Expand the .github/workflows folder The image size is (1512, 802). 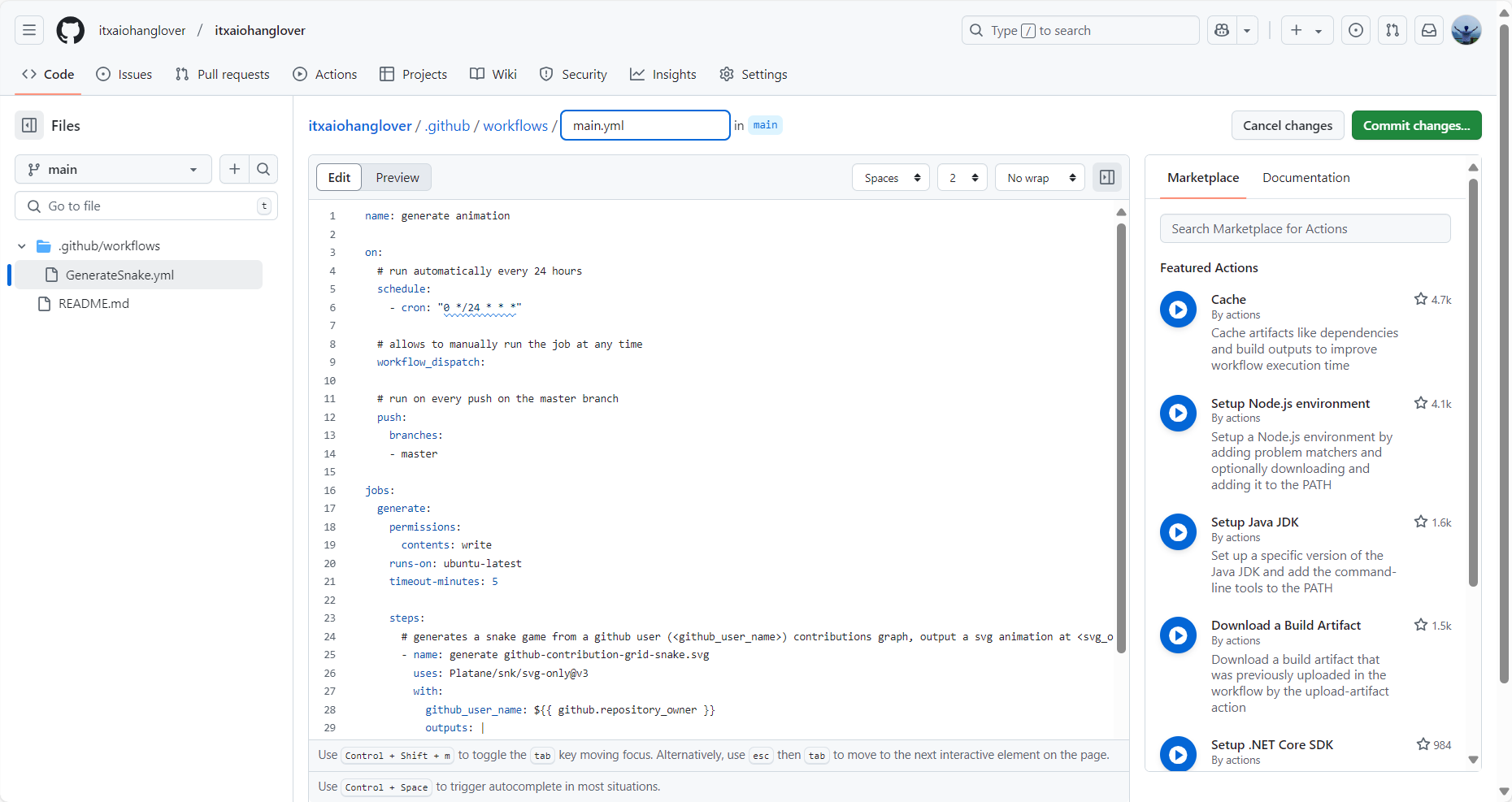pyautogui.click(x=22, y=245)
